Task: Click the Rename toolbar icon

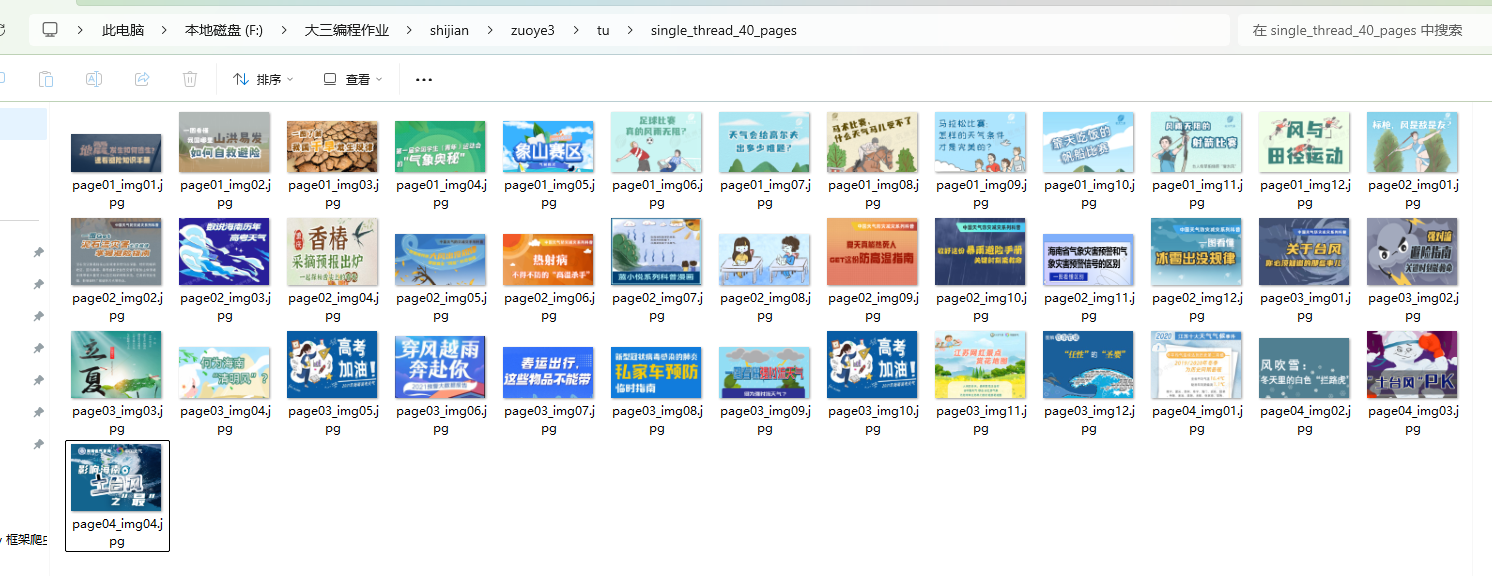Action: [94, 79]
